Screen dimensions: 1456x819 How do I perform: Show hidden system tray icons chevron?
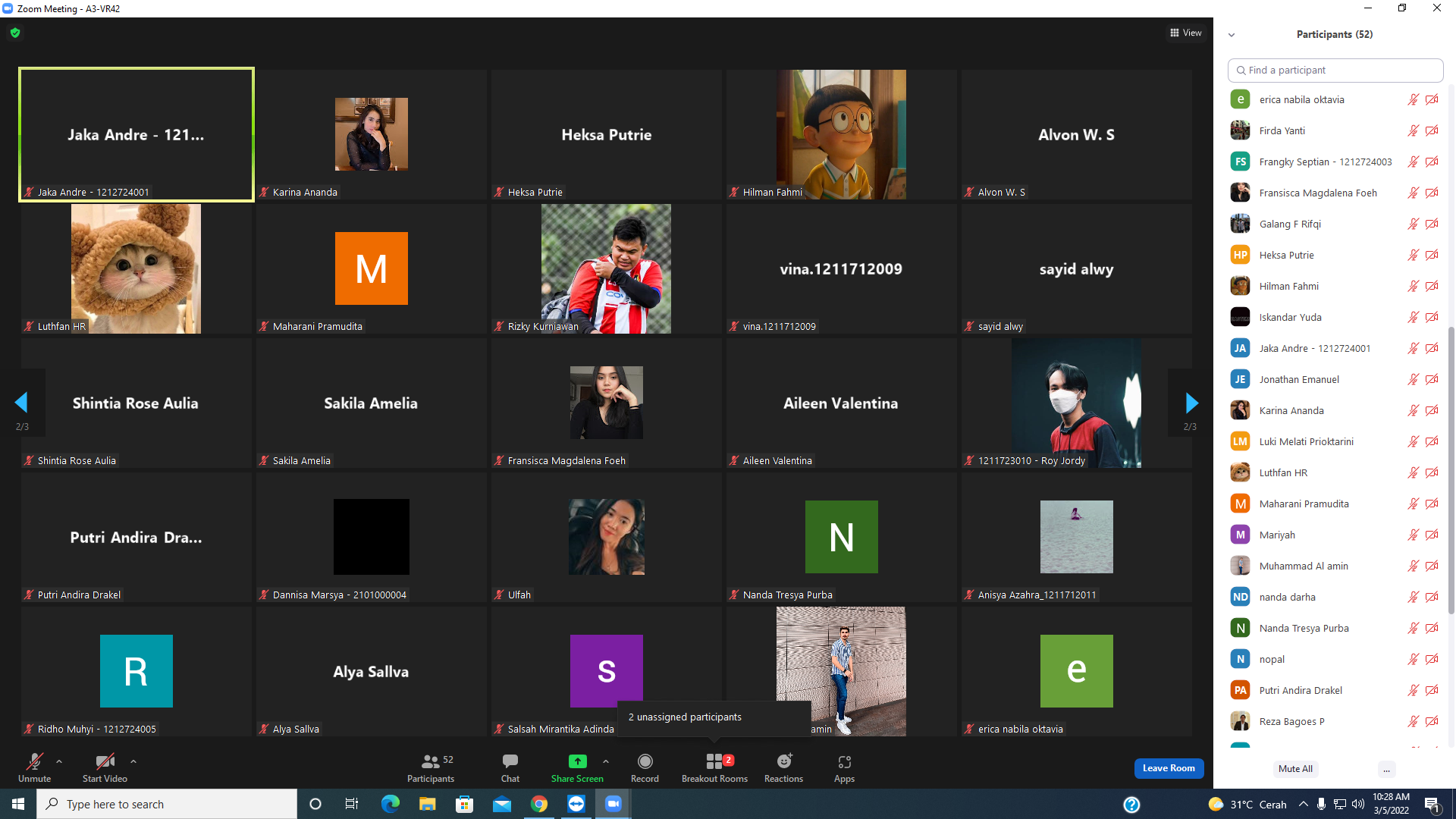click(x=1303, y=805)
